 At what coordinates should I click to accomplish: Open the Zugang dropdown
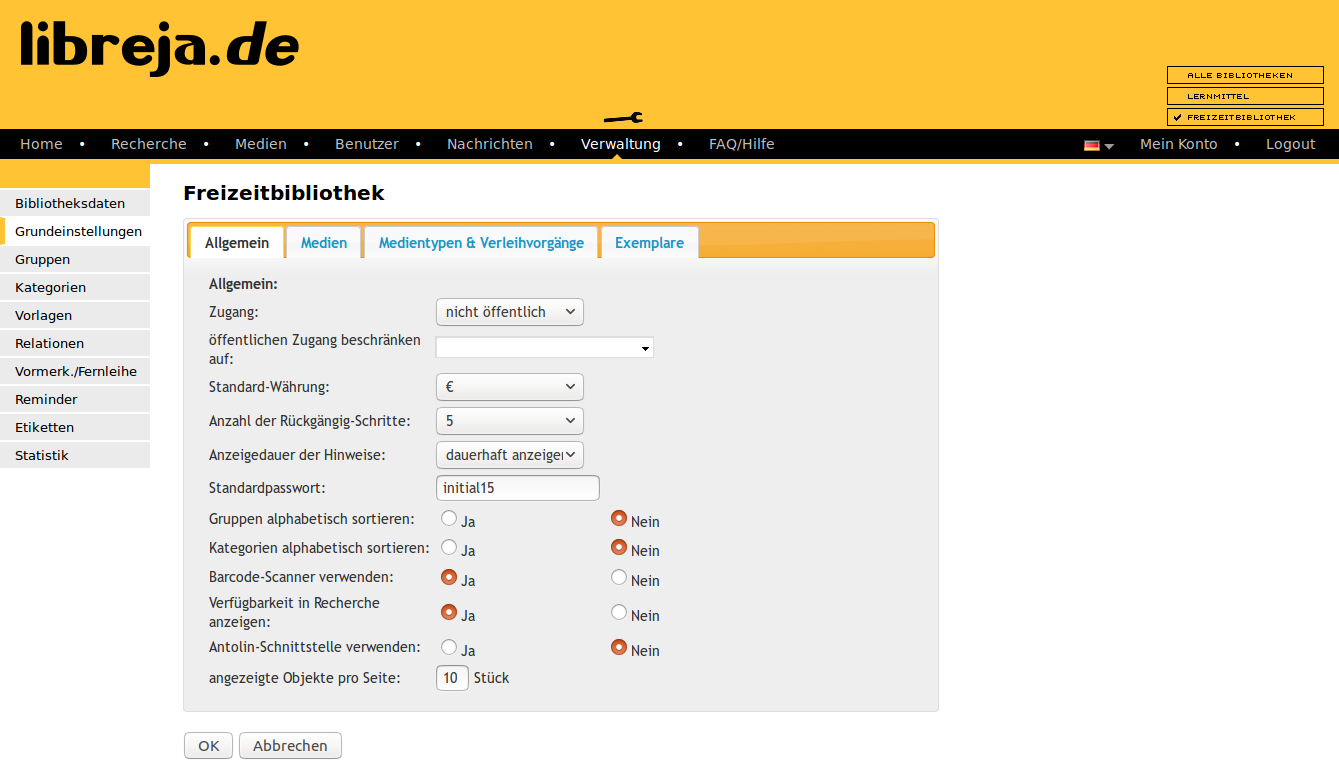click(x=509, y=312)
